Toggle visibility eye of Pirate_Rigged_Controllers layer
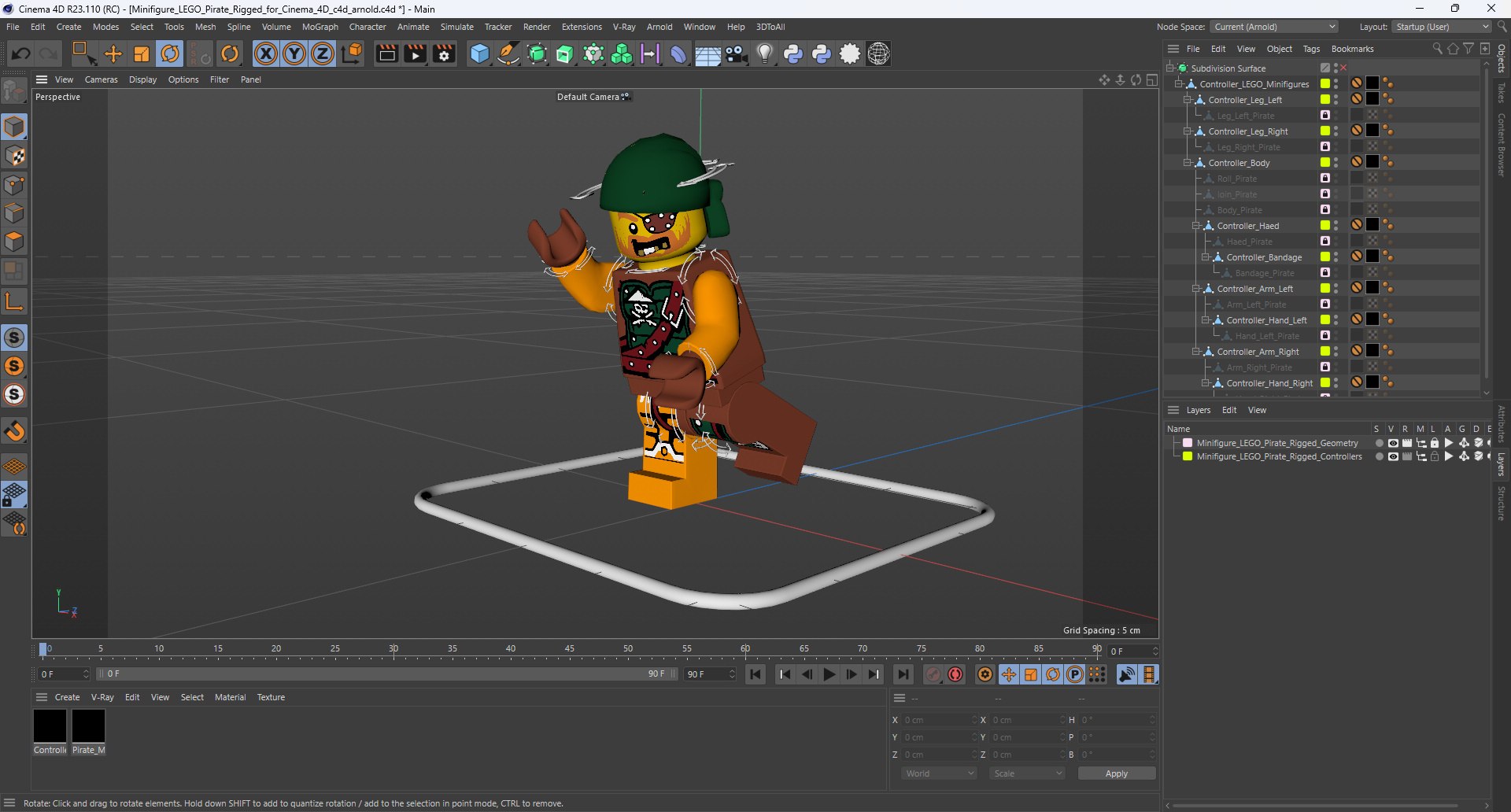 [x=1393, y=456]
